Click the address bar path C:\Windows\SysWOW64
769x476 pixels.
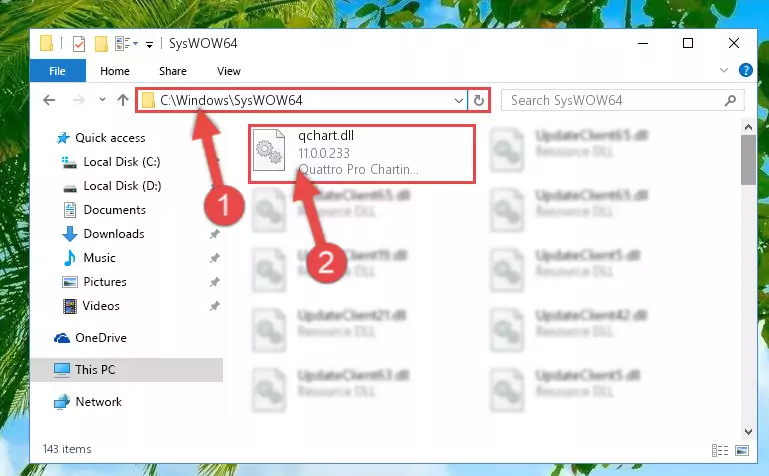231,100
